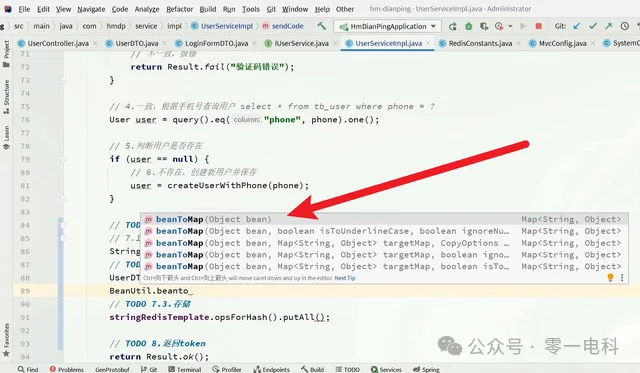Click the service breadcrumb

pyautogui.click(x=146, y=26)
